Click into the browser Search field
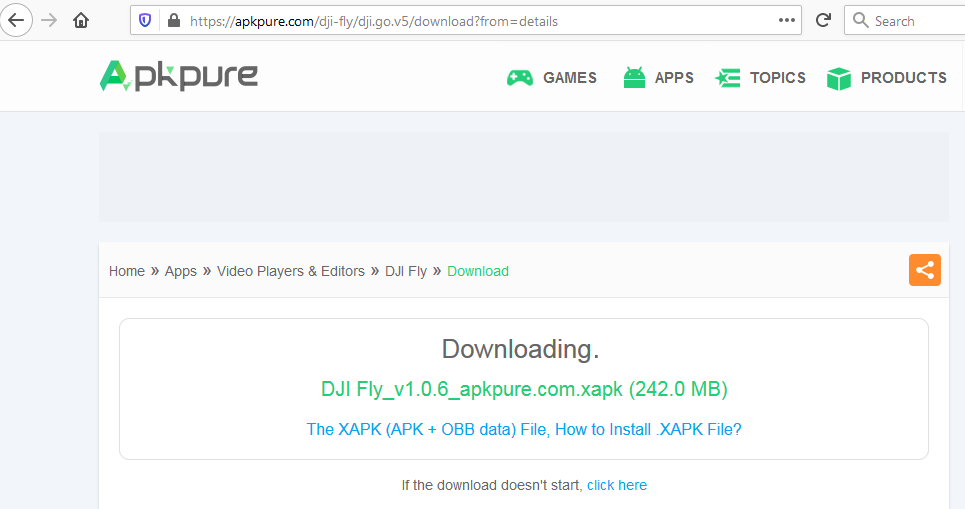The height and width of the screenshot is (509, 965). point(904,20)
